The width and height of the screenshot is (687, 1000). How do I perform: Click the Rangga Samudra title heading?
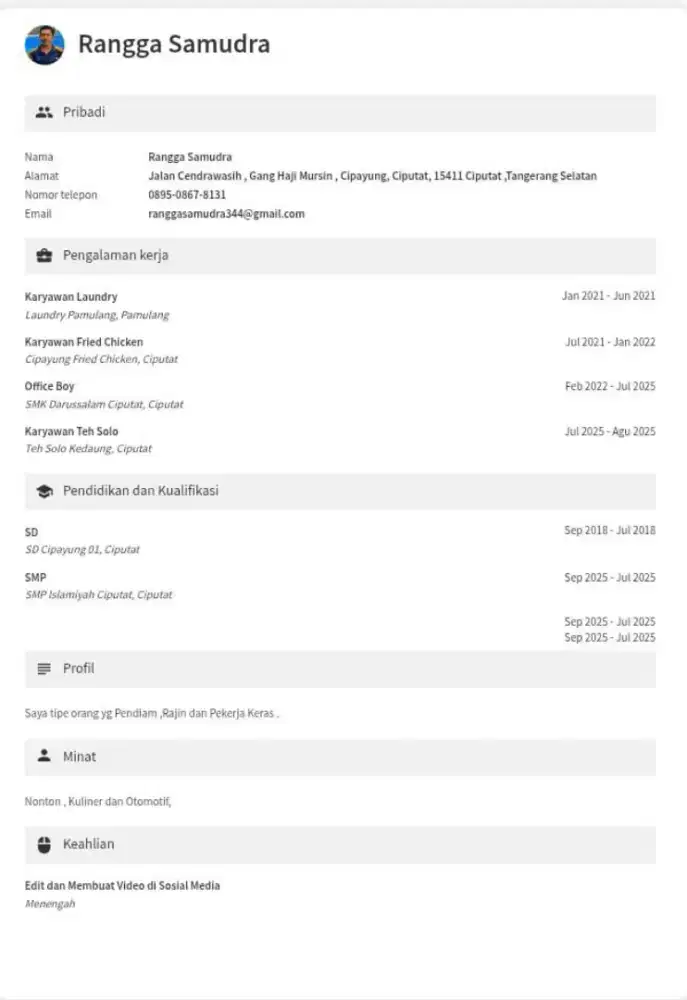tap(174, 45)
